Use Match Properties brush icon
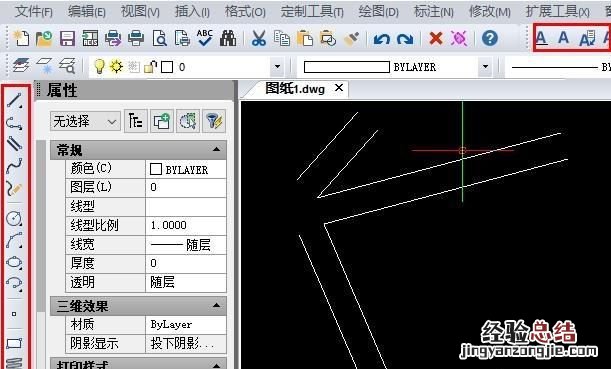The image size is (611, 369). pyautogui.click(x=351, y=39)
